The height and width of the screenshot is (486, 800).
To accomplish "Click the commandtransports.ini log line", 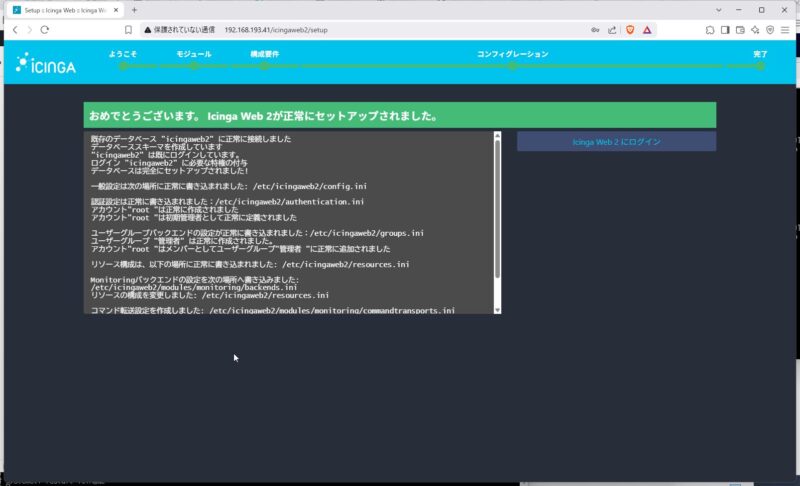I will 272,310.
